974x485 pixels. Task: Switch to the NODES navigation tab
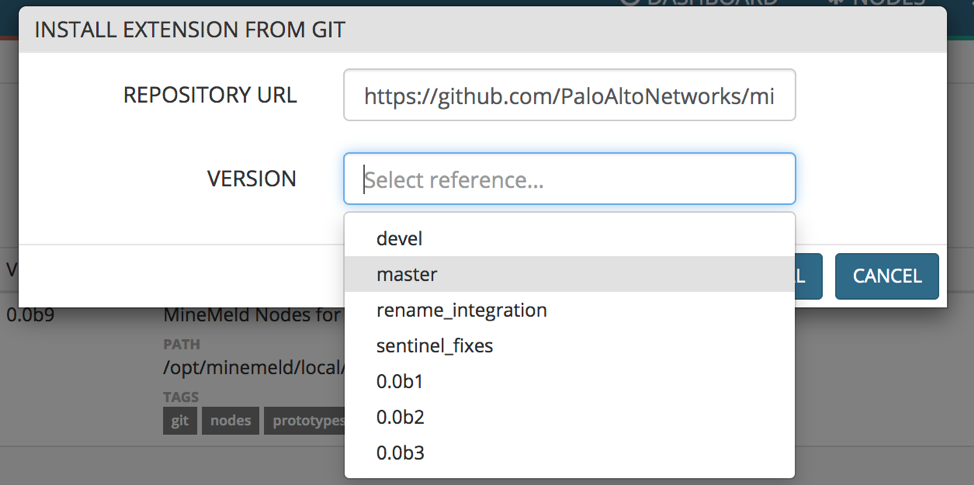pos(878,3)
